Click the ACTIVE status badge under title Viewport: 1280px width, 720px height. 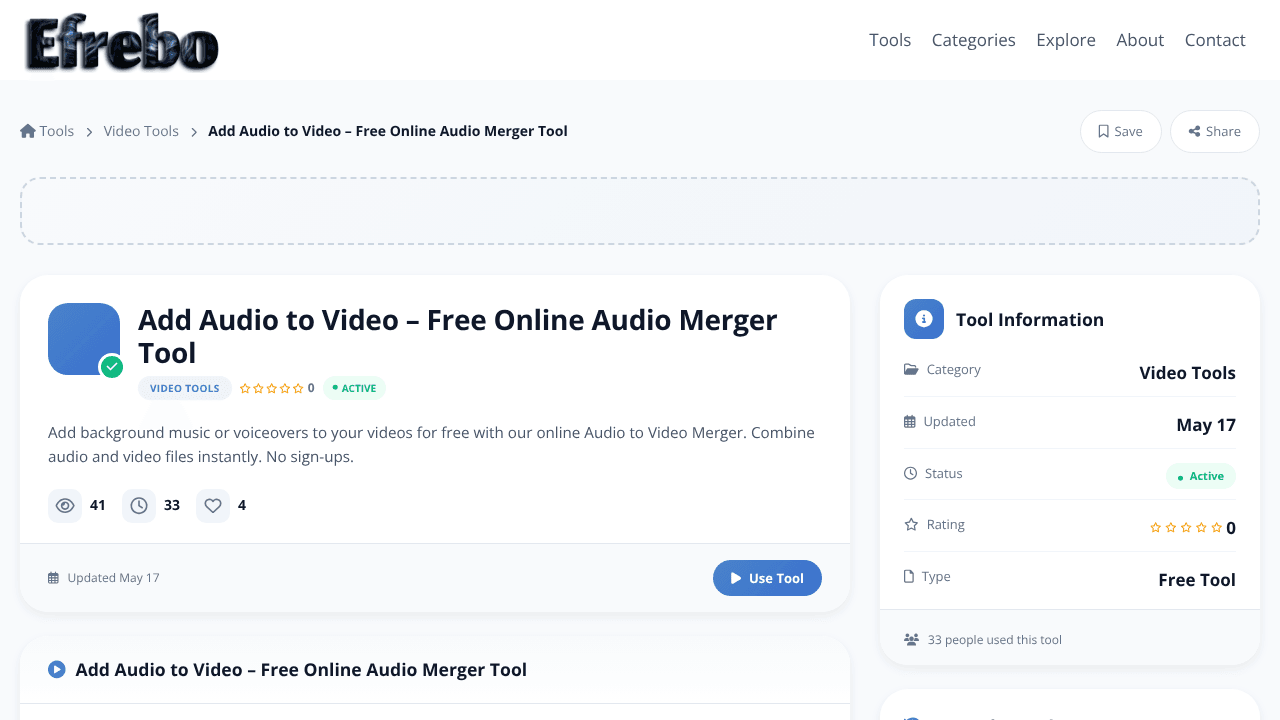pos(354,388)
